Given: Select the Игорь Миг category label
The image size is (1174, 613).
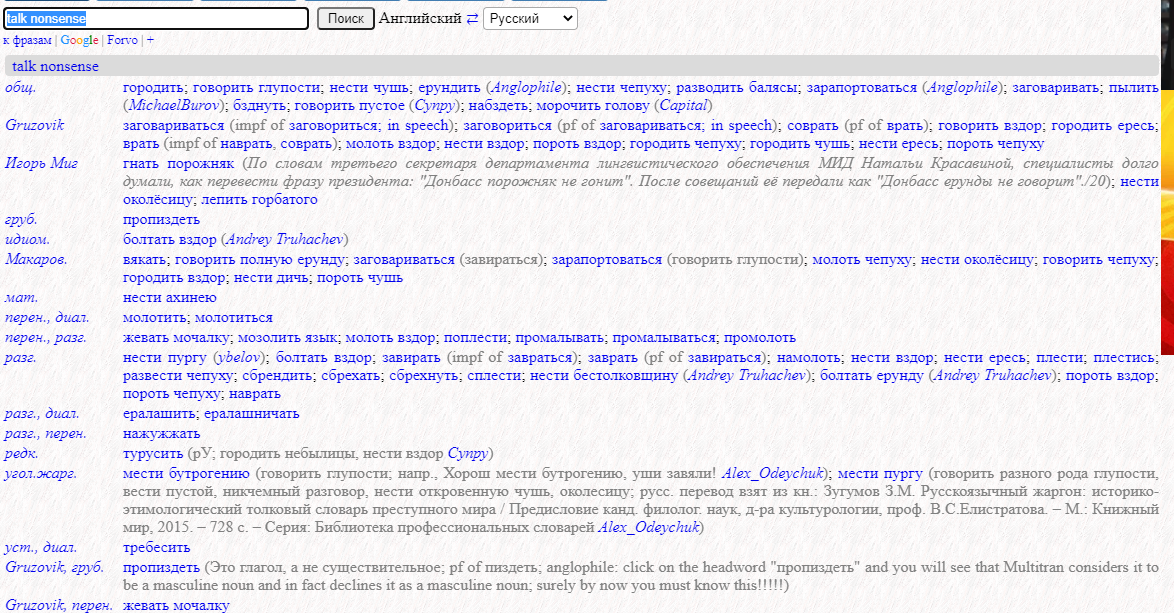Looking at the screenshot, I should pyautogui.click(x=40, y=163).
